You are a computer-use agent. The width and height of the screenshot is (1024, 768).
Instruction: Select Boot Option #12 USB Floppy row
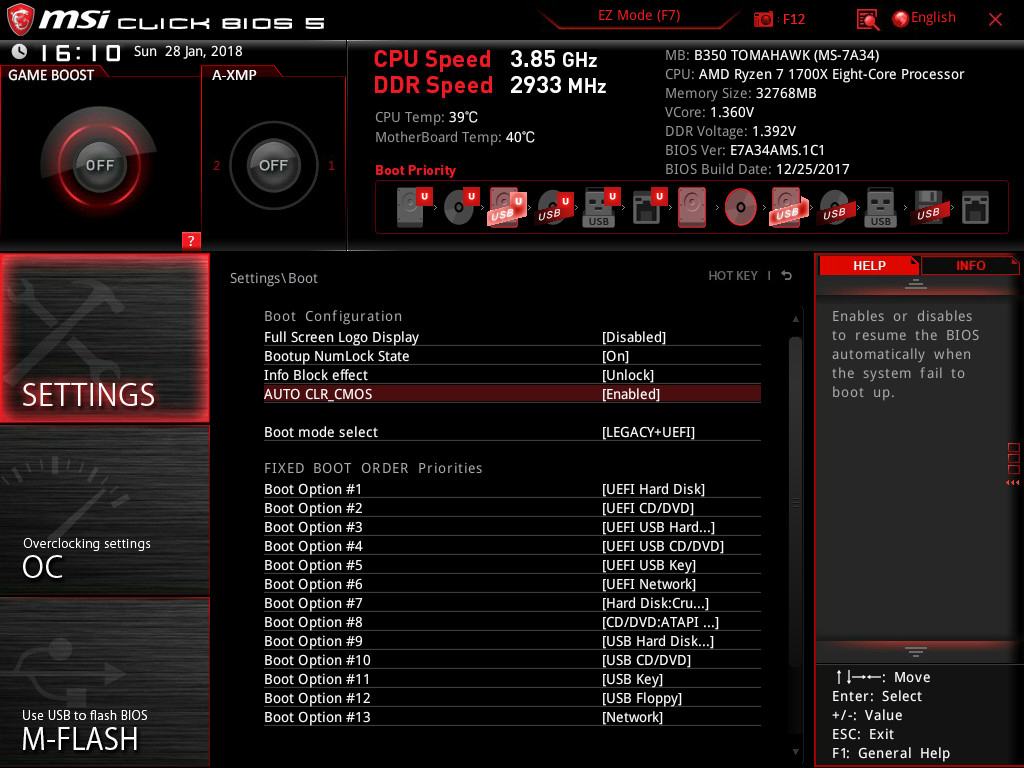[512, 698]
